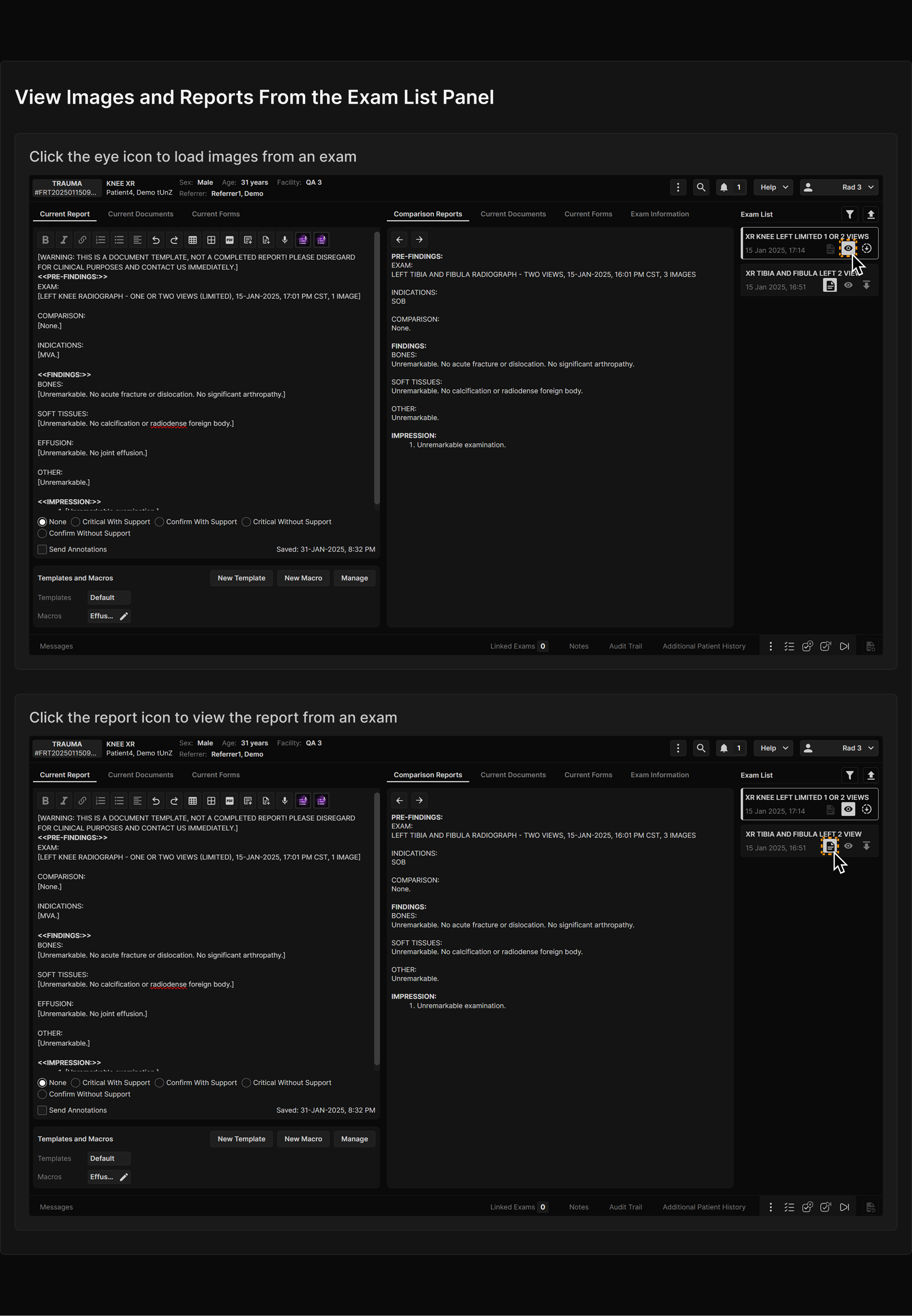The image size is (912, 1316).
Task: Select Confirm Without Support in the eye-icon example
Action: [x=42, y=534]
